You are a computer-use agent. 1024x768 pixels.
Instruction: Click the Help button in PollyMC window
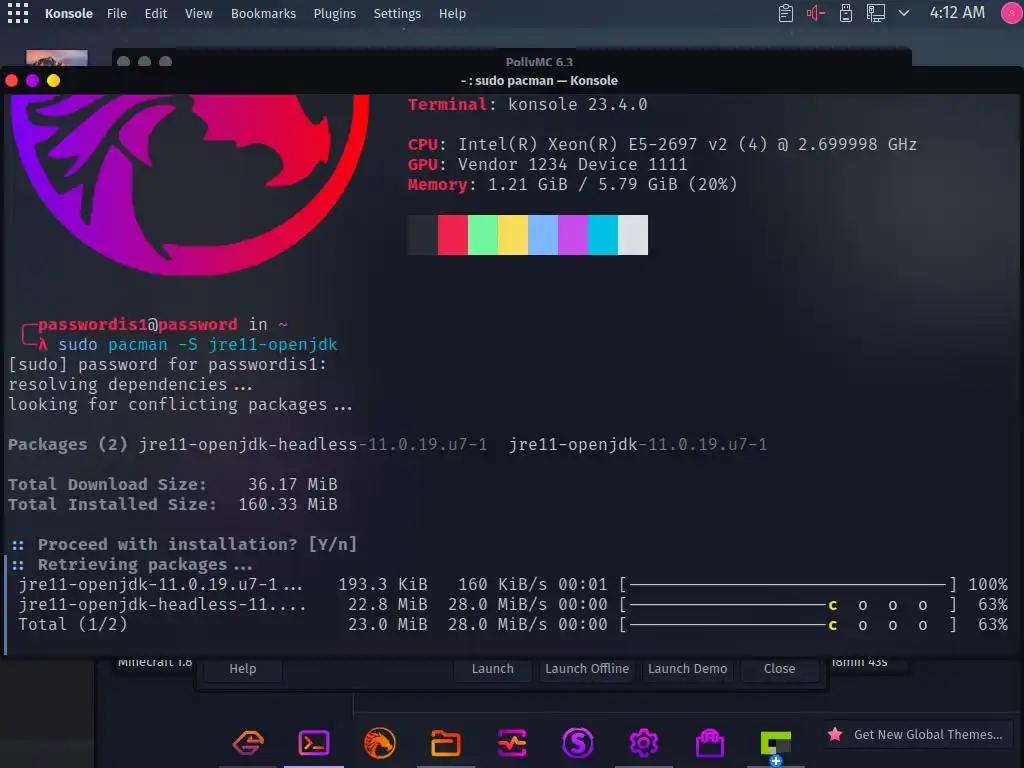[x=243, y=668]
